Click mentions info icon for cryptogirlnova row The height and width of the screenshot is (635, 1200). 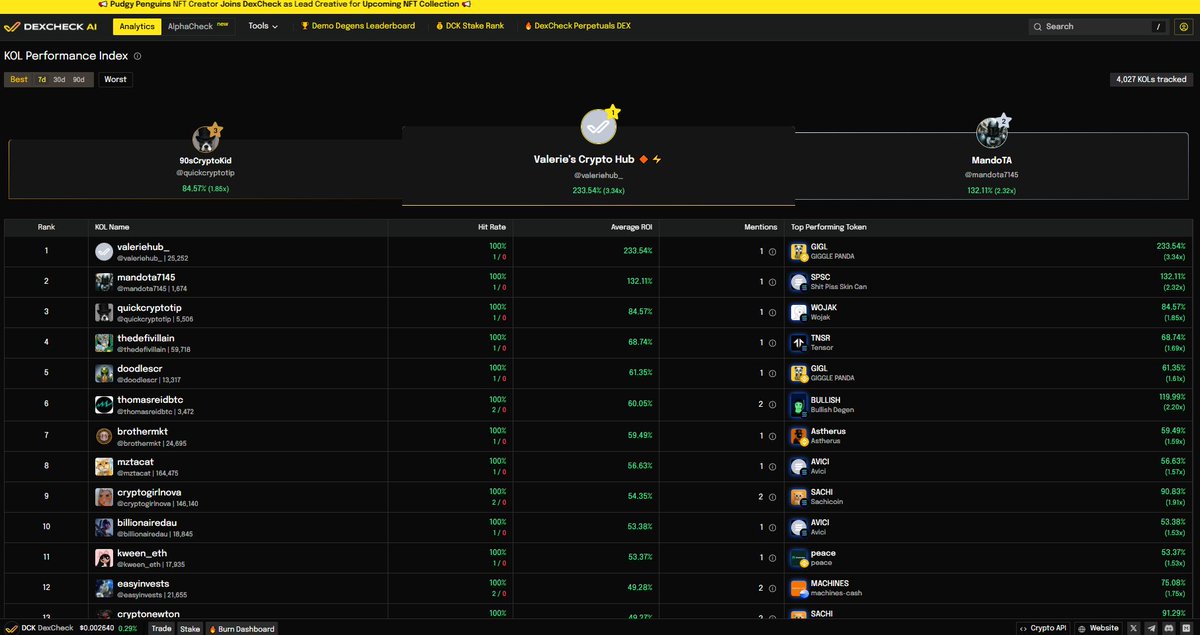pos(772,497)
